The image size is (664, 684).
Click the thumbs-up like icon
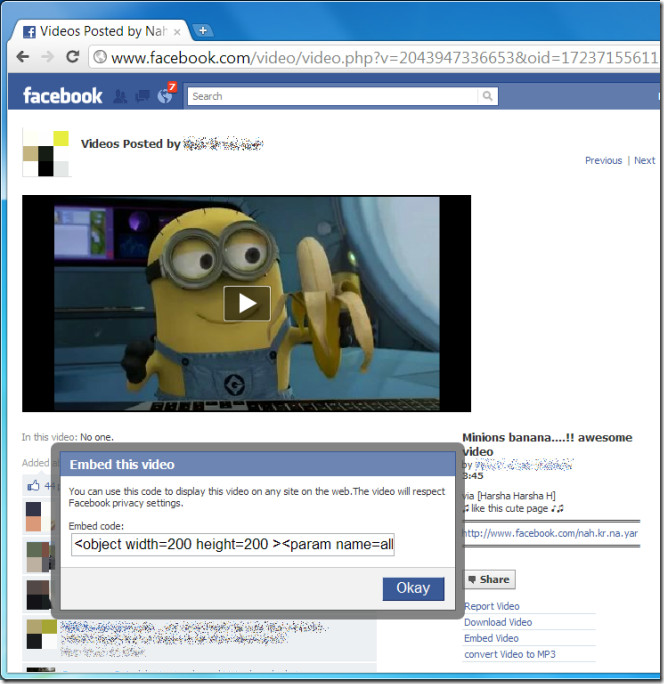[x=34, y=486]
